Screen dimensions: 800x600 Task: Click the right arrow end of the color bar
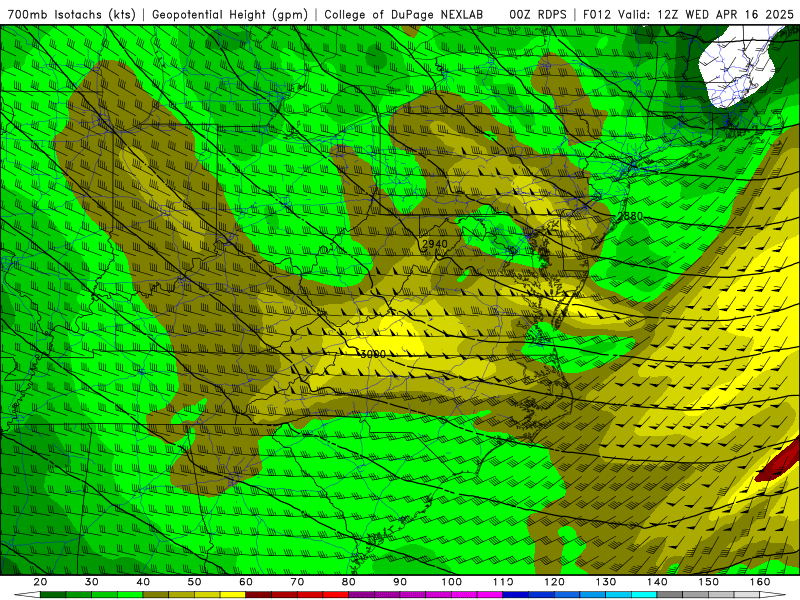pyautogui.click(x=773, y=595)
